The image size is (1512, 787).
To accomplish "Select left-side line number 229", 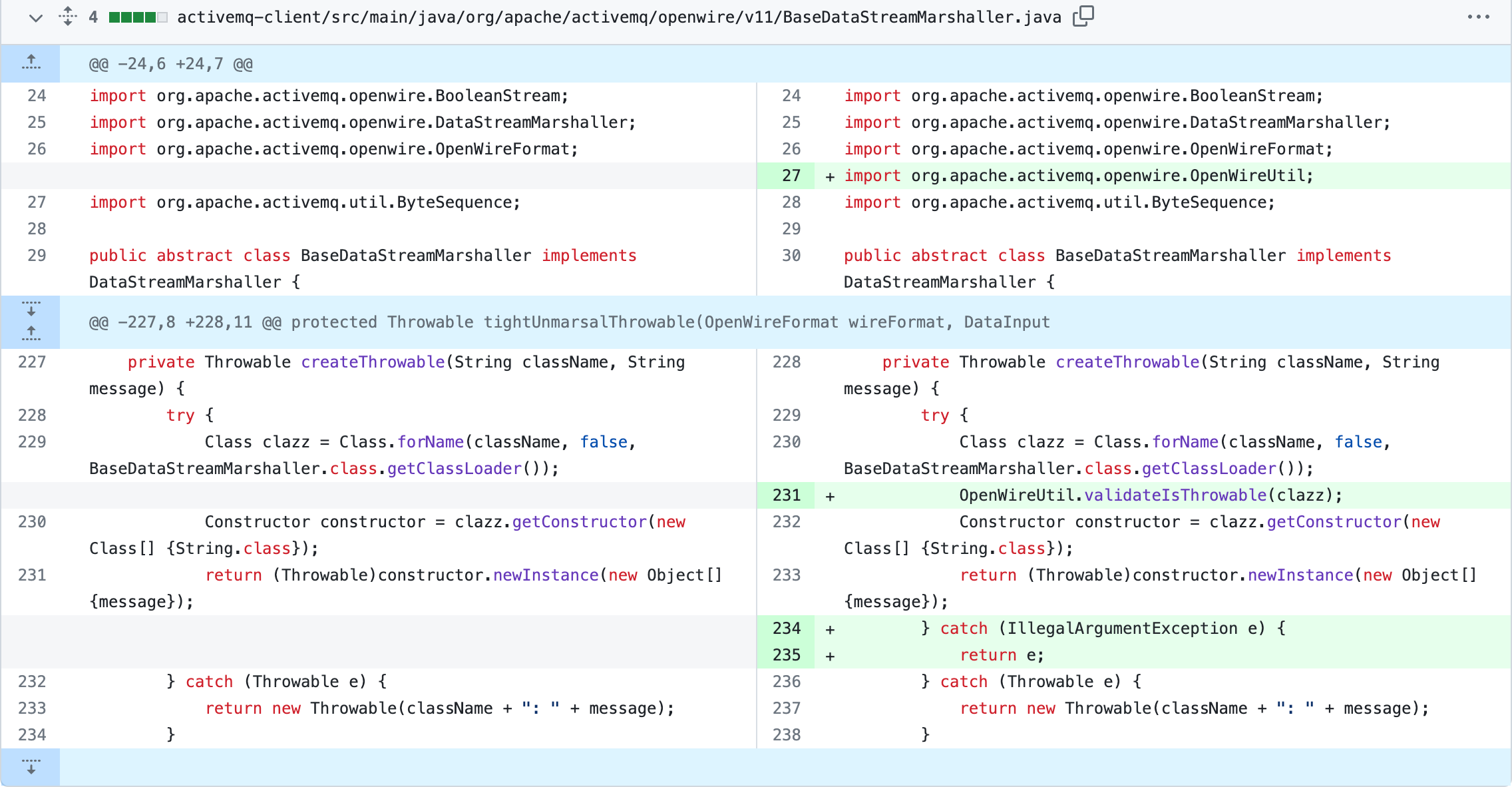I will tap(32, 442).
